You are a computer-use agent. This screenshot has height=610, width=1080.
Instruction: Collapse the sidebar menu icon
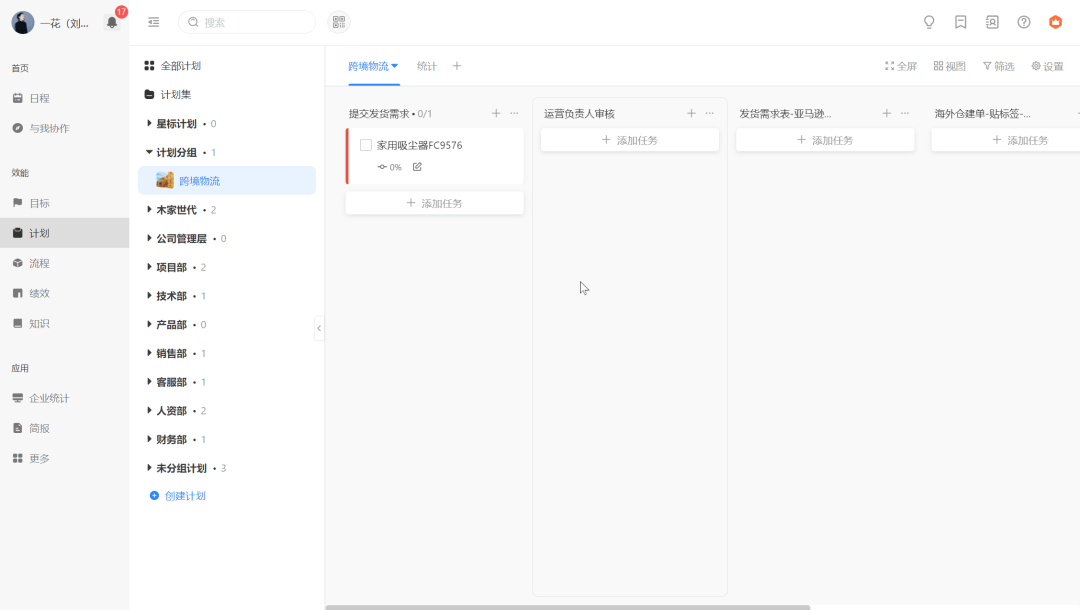(154, 22)
